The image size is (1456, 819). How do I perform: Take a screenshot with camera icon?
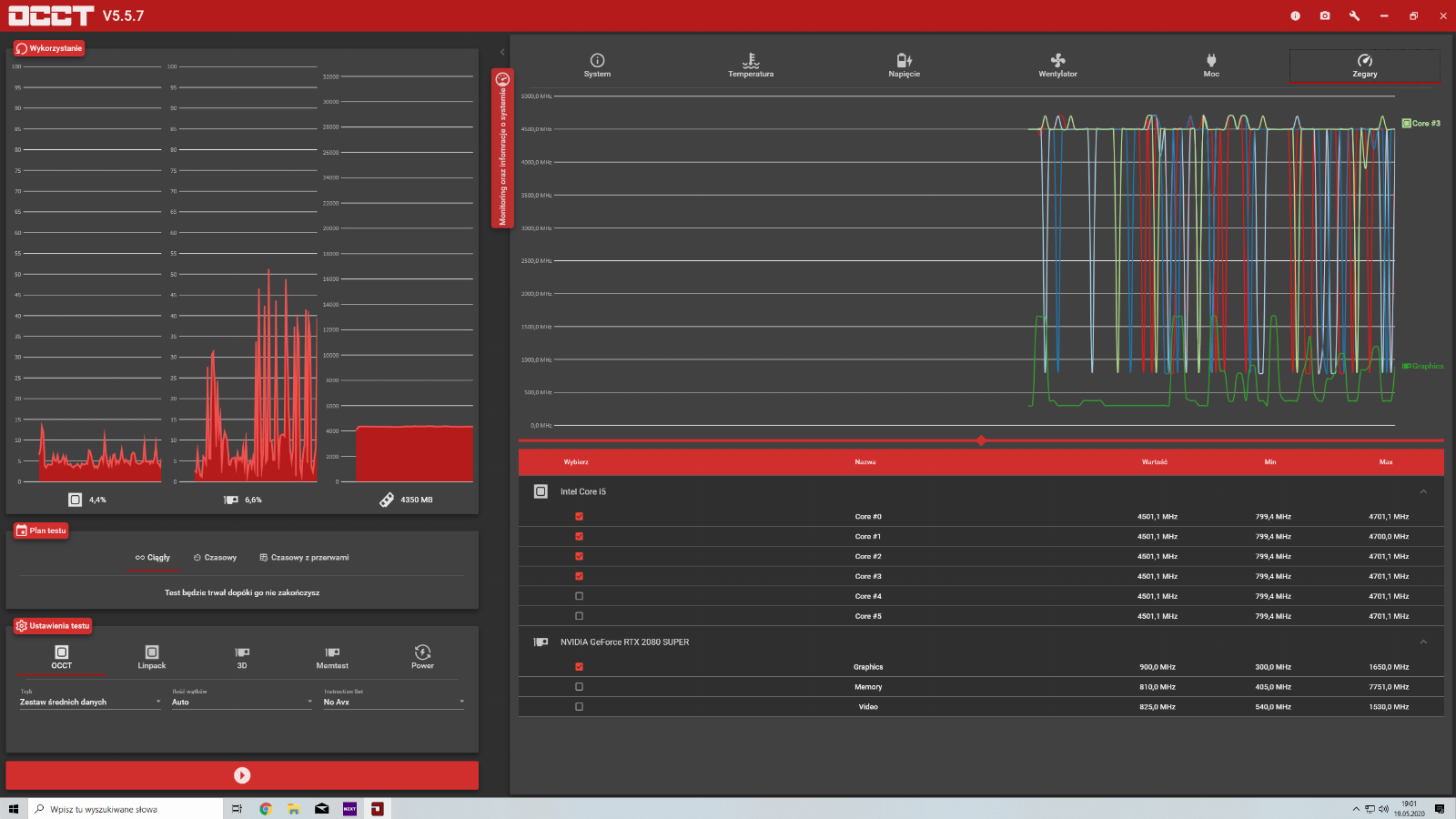[x=1325, y=15]
